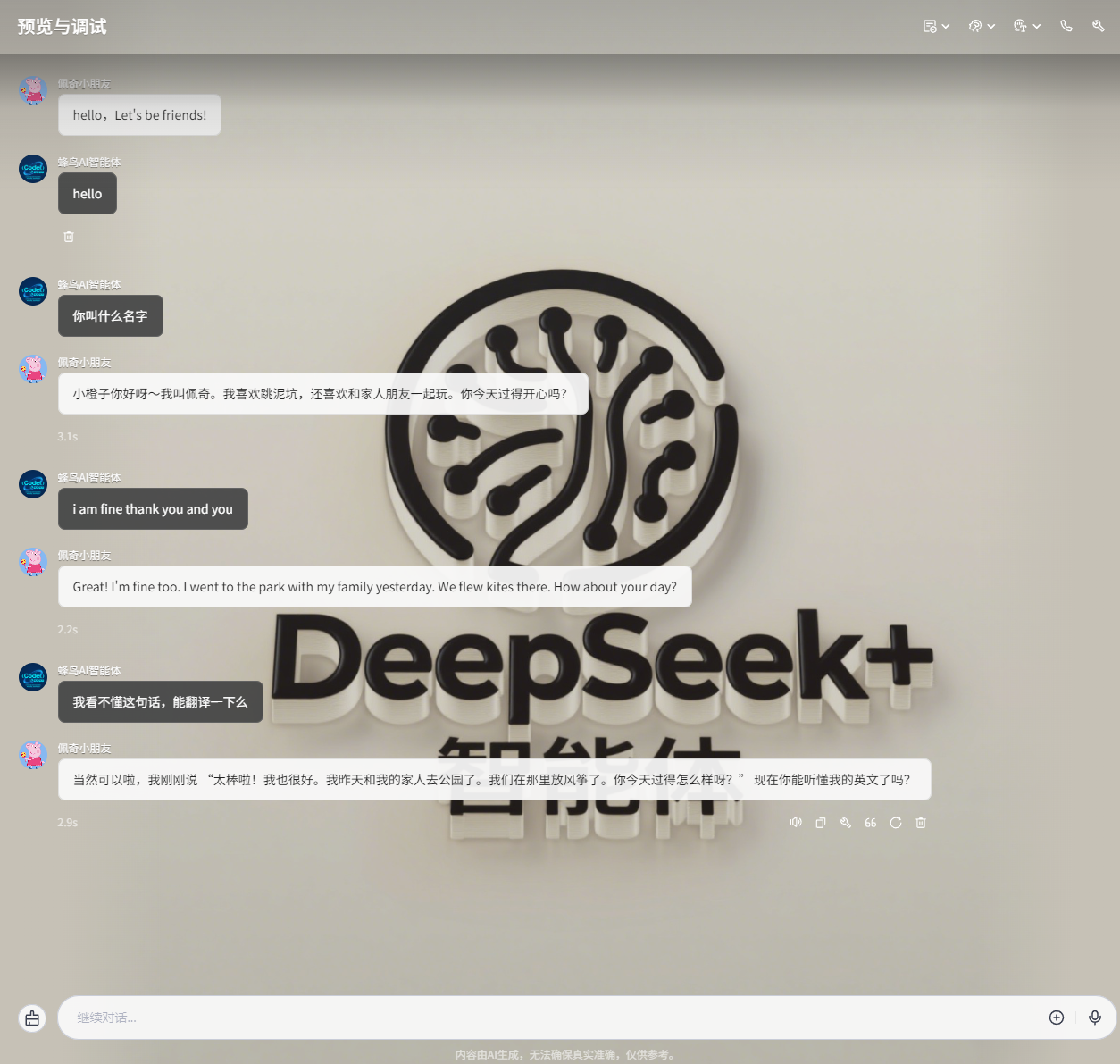Click '佩奇小朋友' name above 'Great! I'm fine too'
The width and height of the screenshot is (1120, 1064).
tap(85, 556)
